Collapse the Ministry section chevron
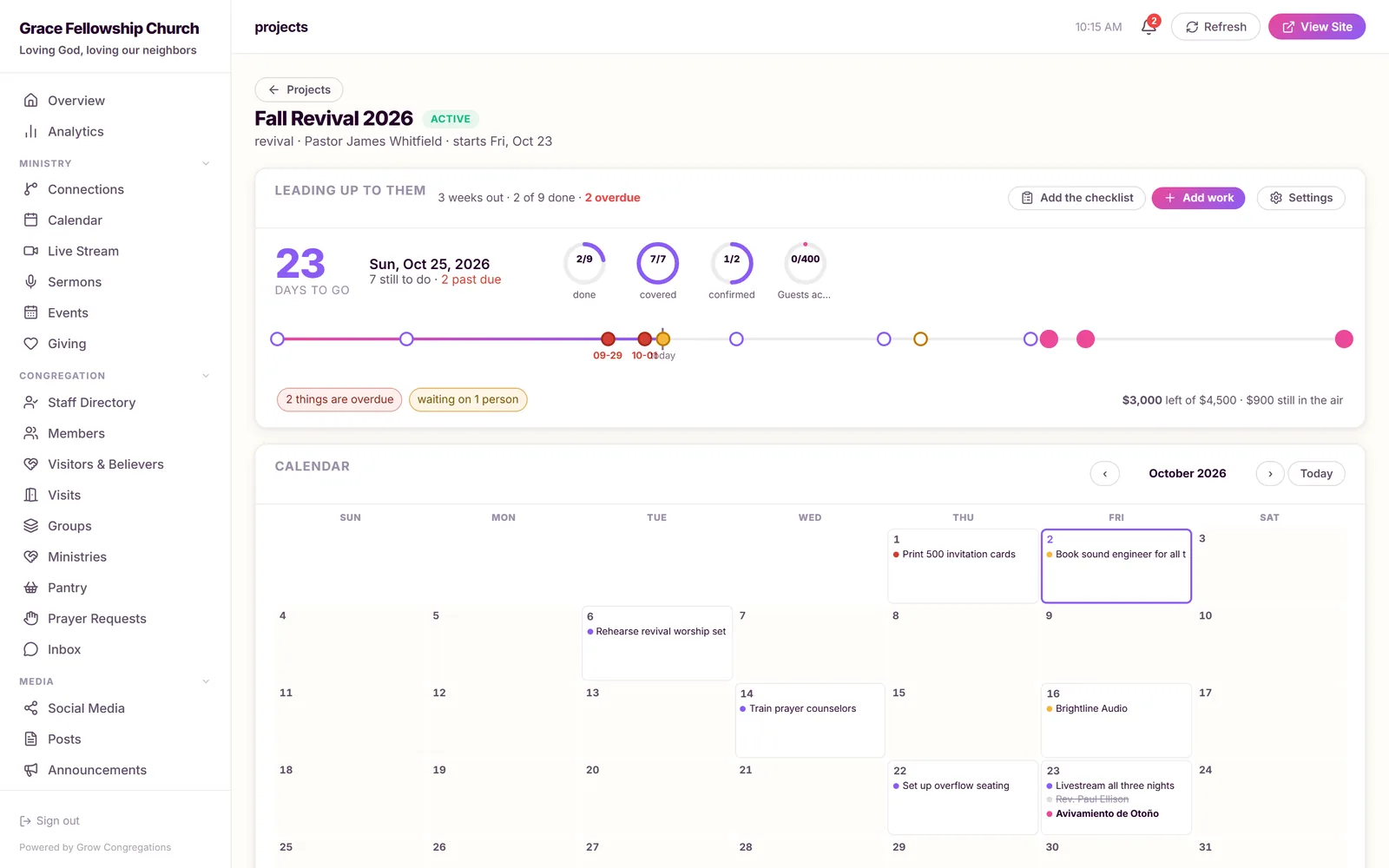1389x868 pixels. click(206, 163)
